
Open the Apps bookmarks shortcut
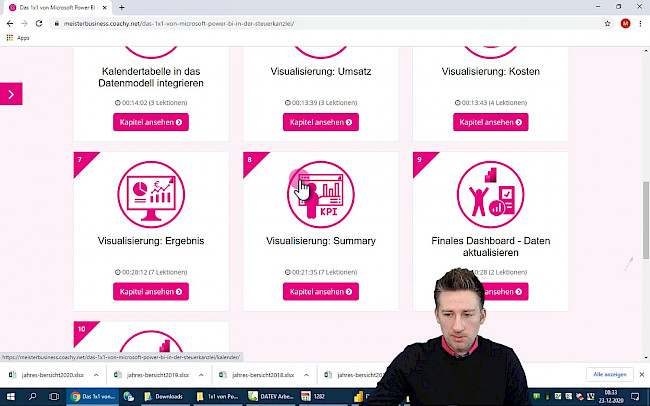click(x=18, y=38)
